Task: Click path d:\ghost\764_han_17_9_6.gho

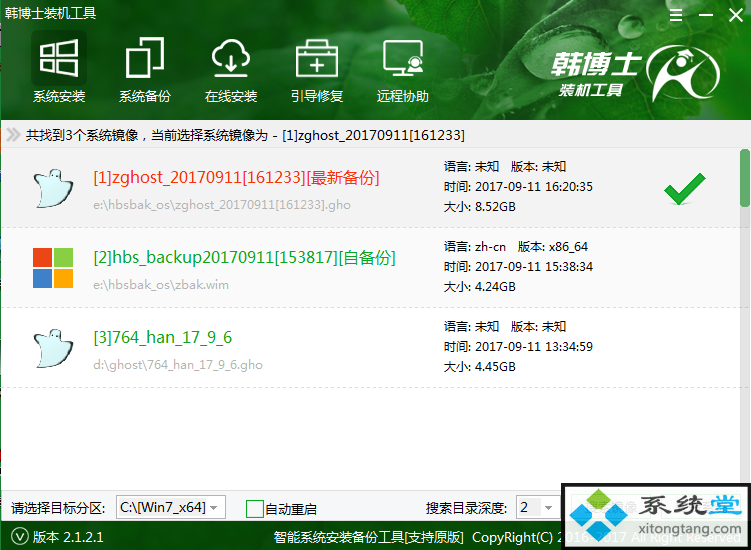Action: [x=178, y=365]
